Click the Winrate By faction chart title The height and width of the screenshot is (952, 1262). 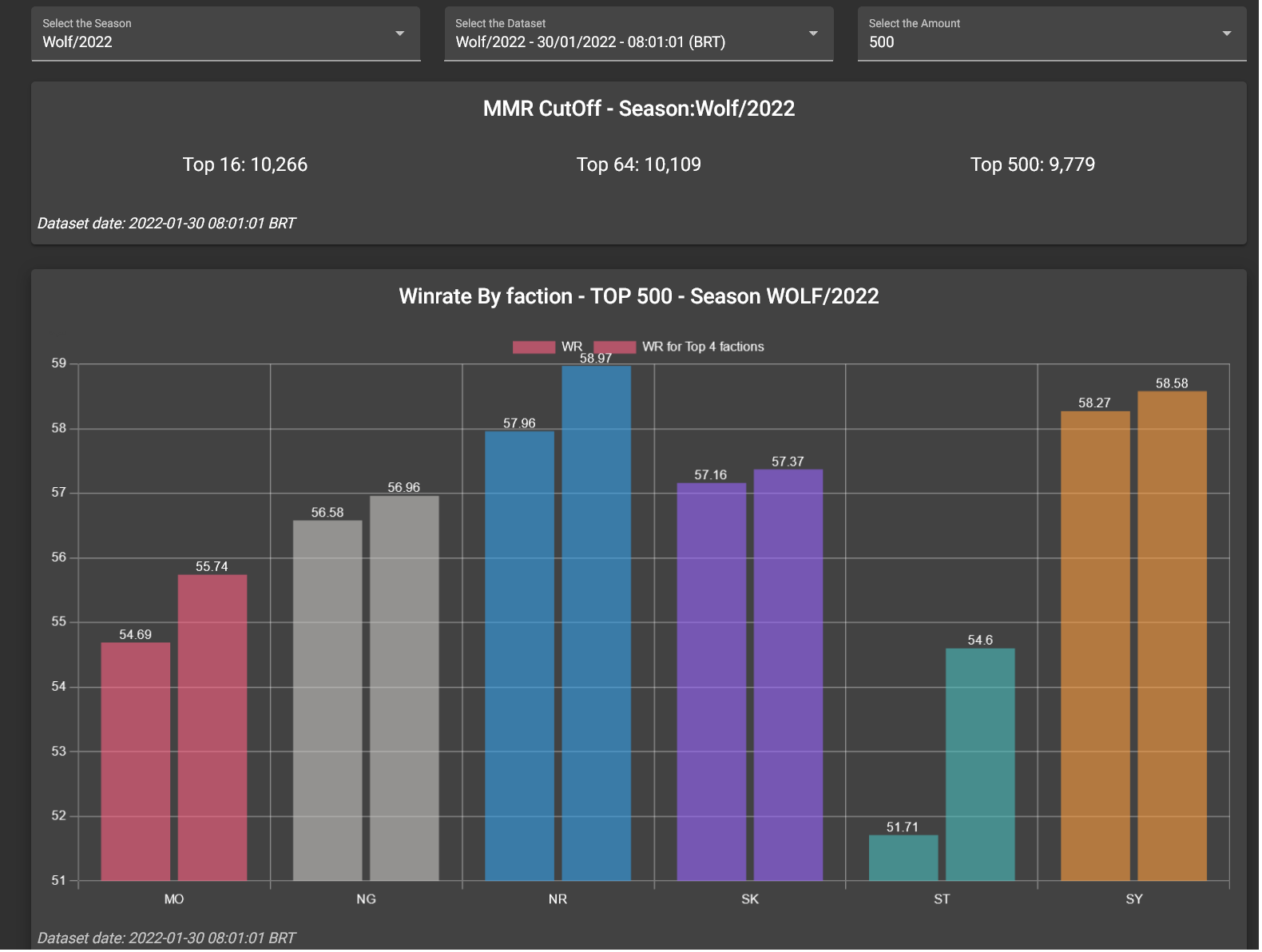(639, 296)
